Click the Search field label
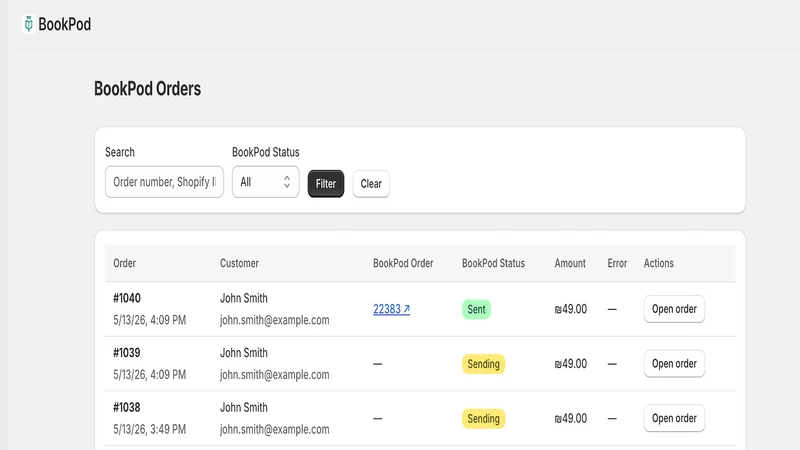This screenshot has width=800, height=450. 120,152
